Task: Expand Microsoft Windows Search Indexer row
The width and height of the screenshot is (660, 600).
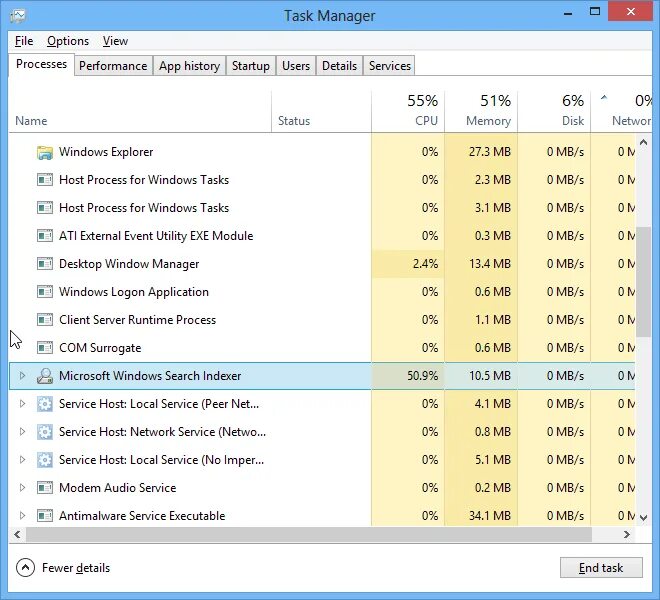Action: 22,376
